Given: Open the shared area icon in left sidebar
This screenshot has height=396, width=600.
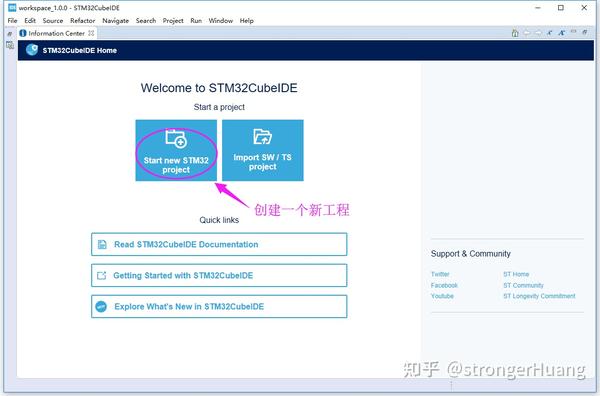Looking at the screenshot, I should [x=10, y=46].
